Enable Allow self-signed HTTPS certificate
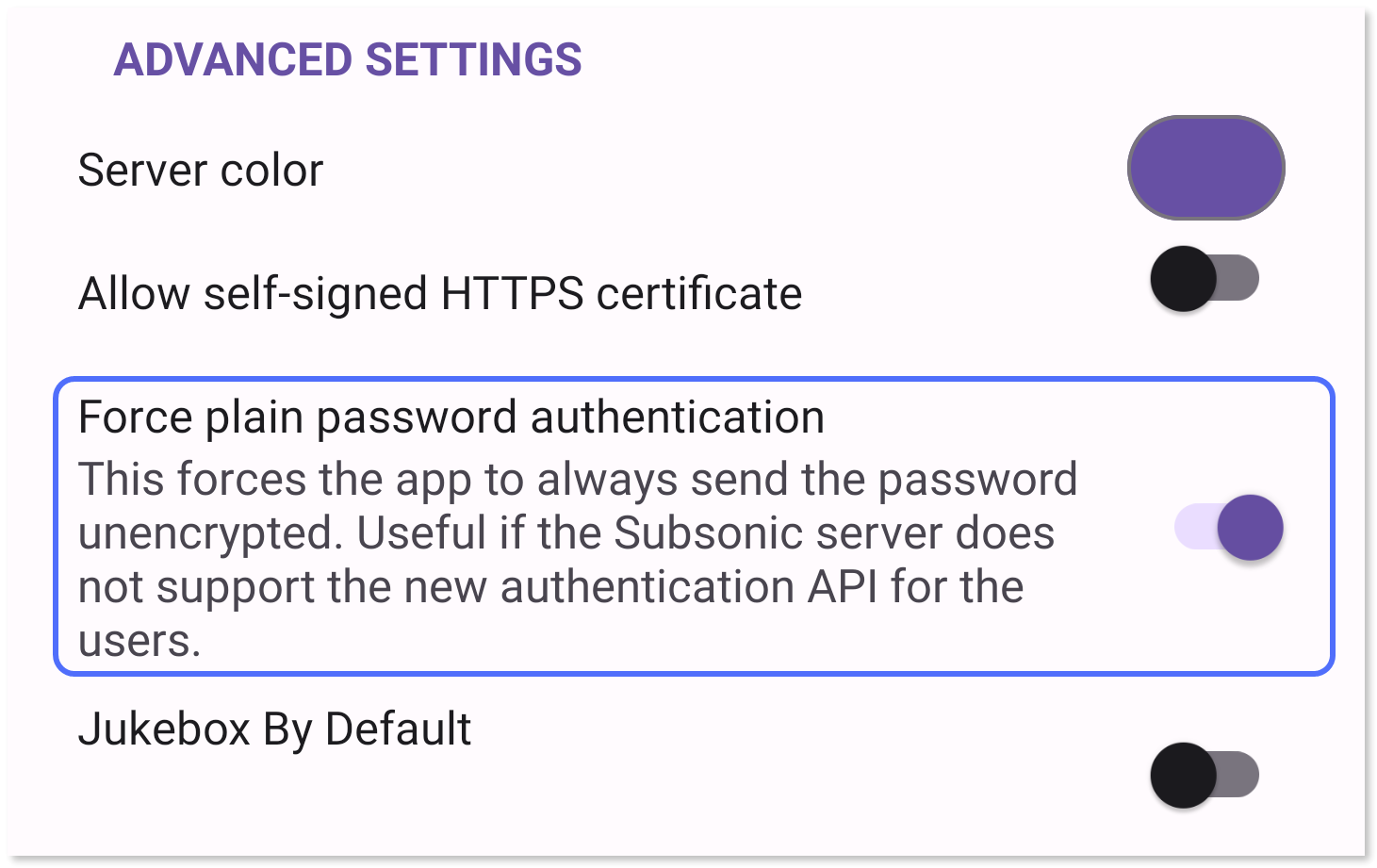 coord(1204,278)
